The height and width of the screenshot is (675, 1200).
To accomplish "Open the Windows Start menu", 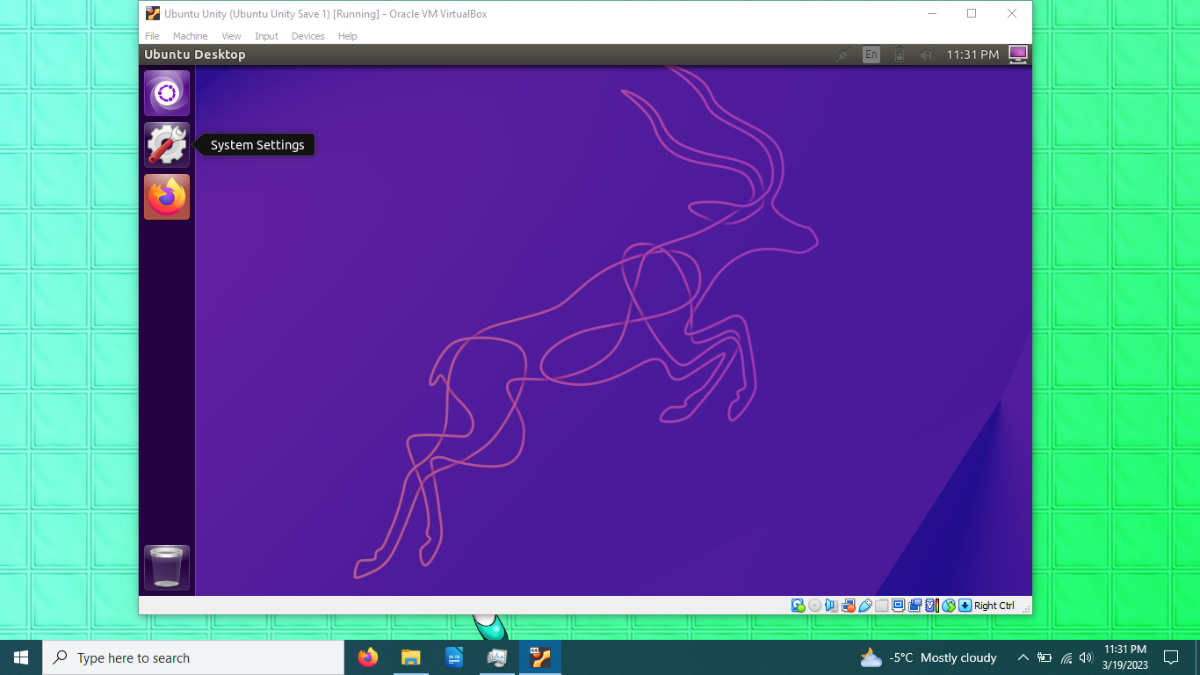I will point(21,657).
